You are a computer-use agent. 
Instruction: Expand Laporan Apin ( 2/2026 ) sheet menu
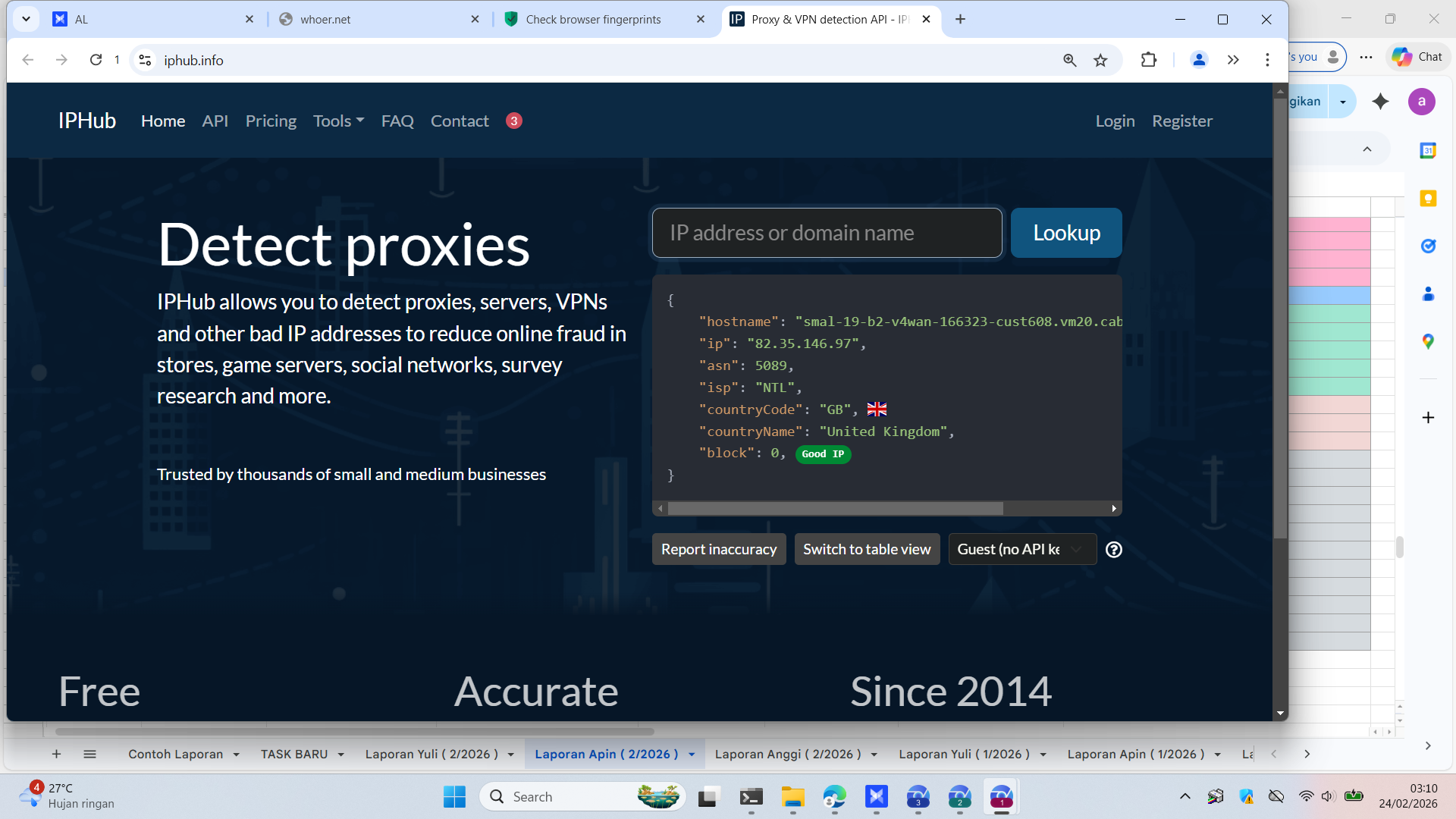pos(692,755)
